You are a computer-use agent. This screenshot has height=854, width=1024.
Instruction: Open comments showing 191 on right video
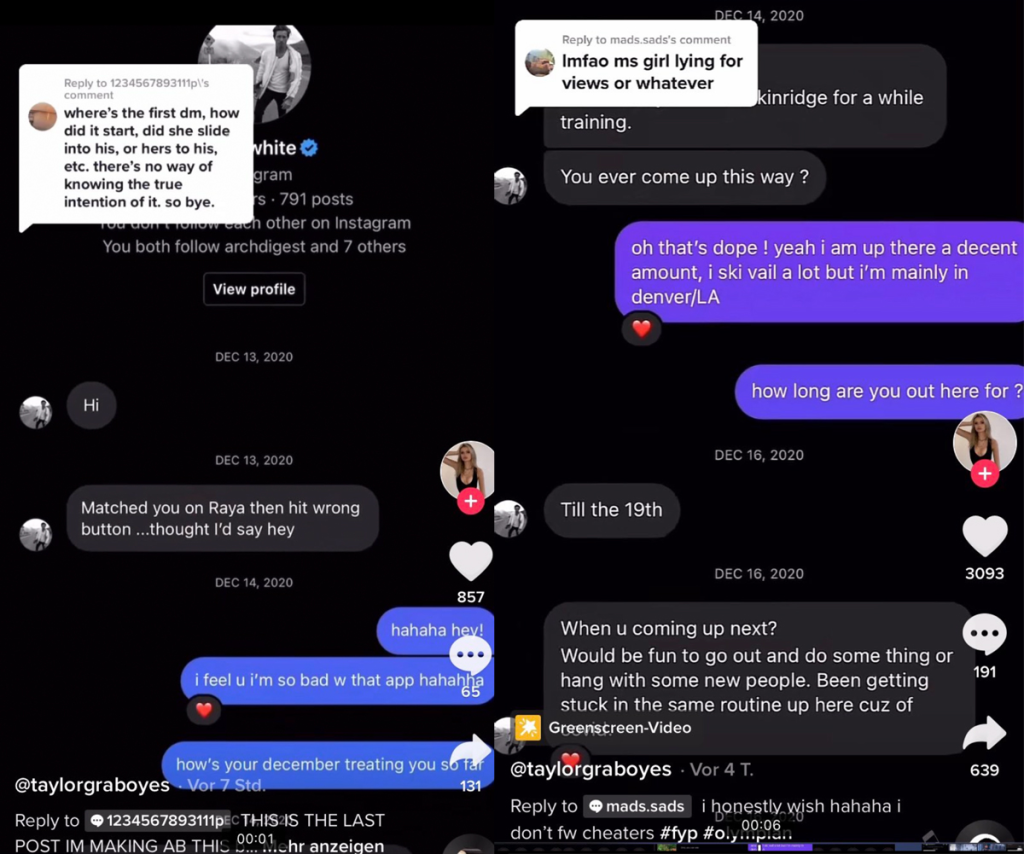click(984, 633)
